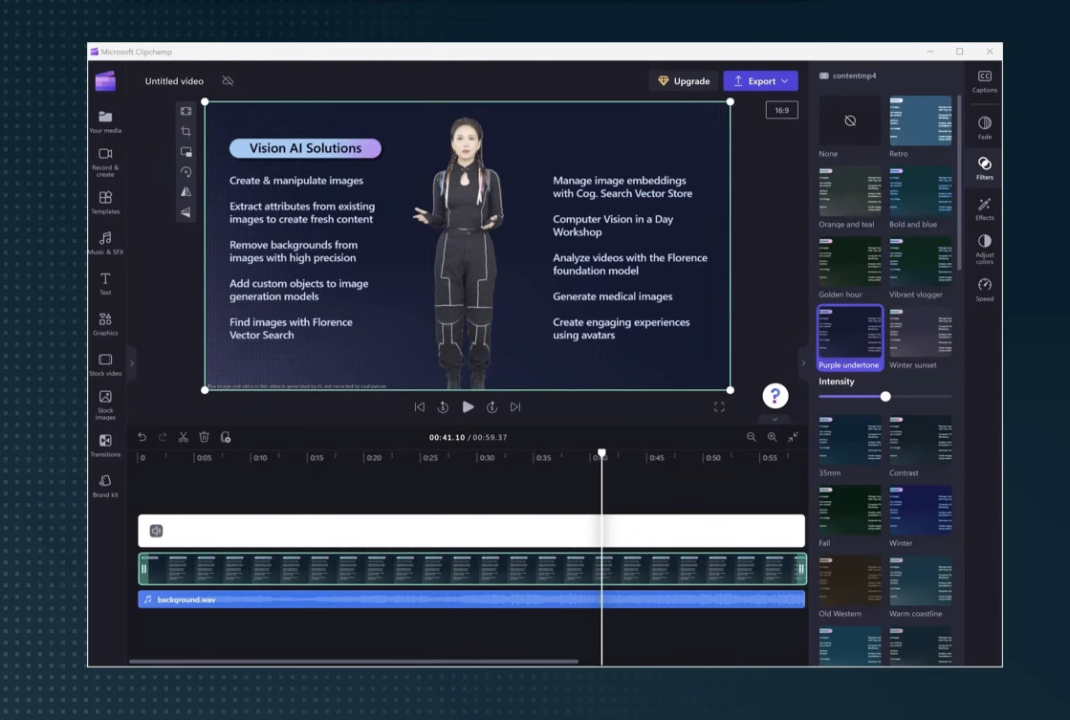Click the Brand kit sidebar icon
Screen dimensions: 1070x720
[x=105, y=483]
